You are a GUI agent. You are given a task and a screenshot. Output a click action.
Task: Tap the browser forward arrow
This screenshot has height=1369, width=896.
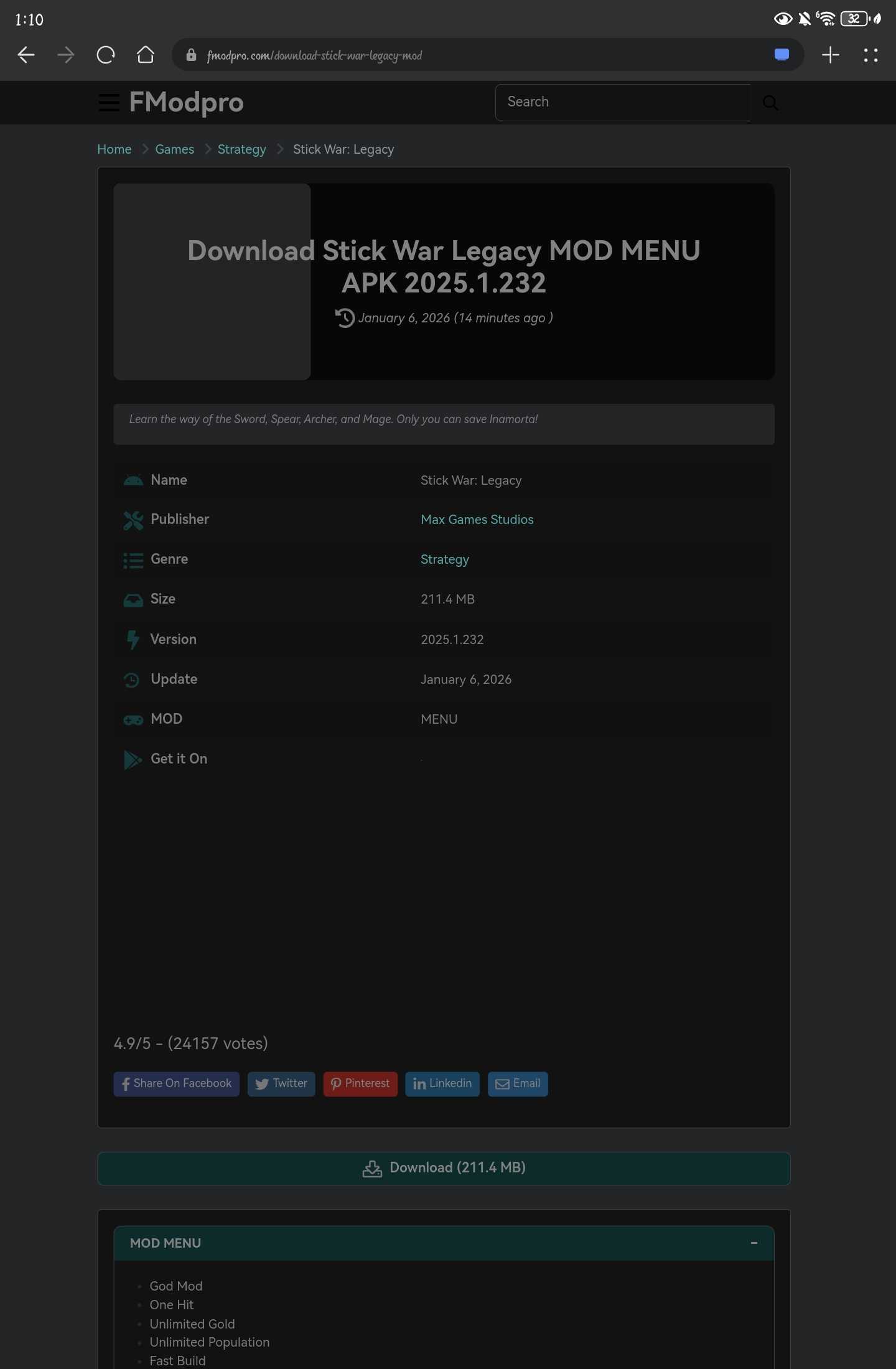66,55
